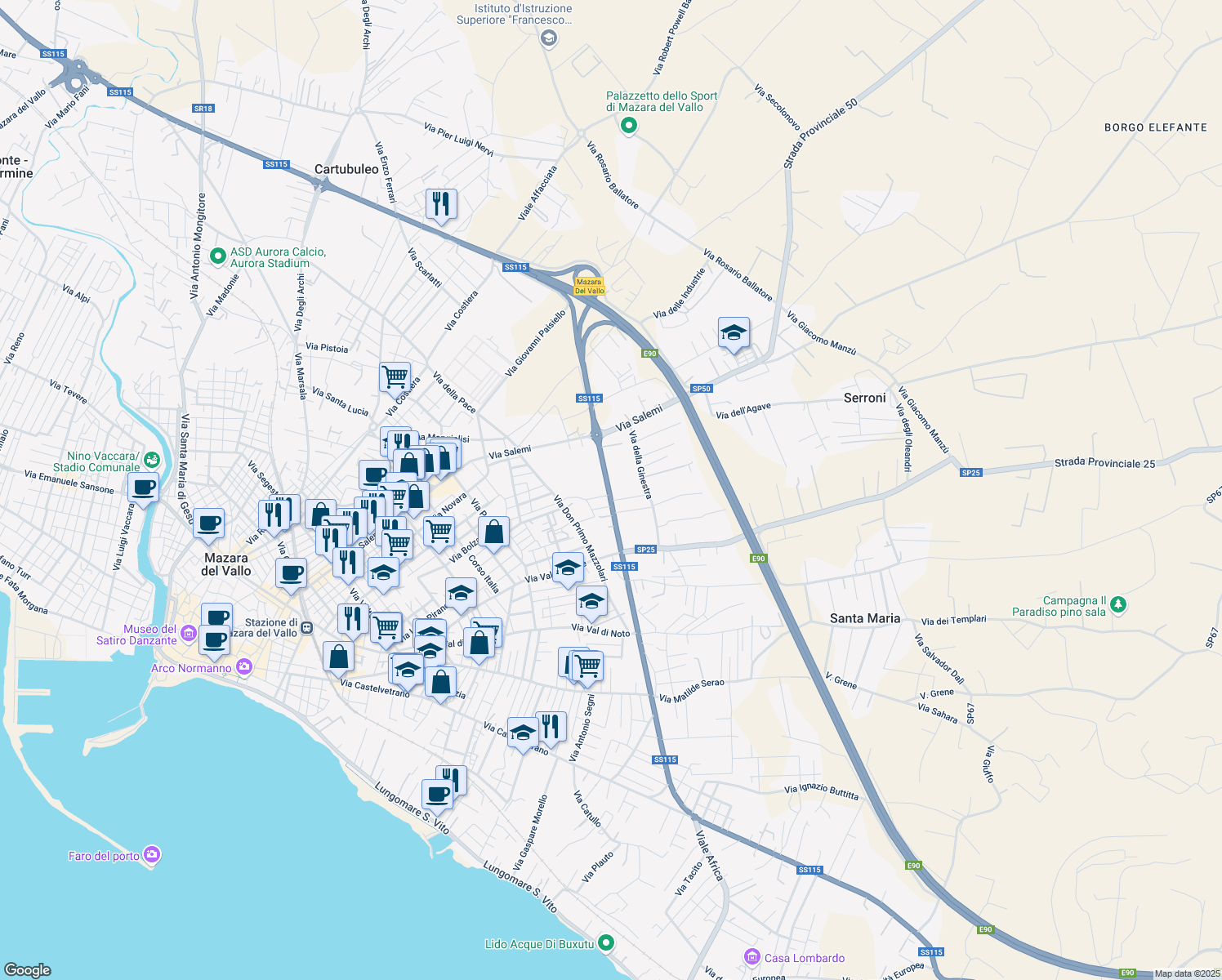Image resolution: width=1222 pixels, height=980 pixels.
Task: Click the Via Antonio Mongitore label
Action: (198, 246)
